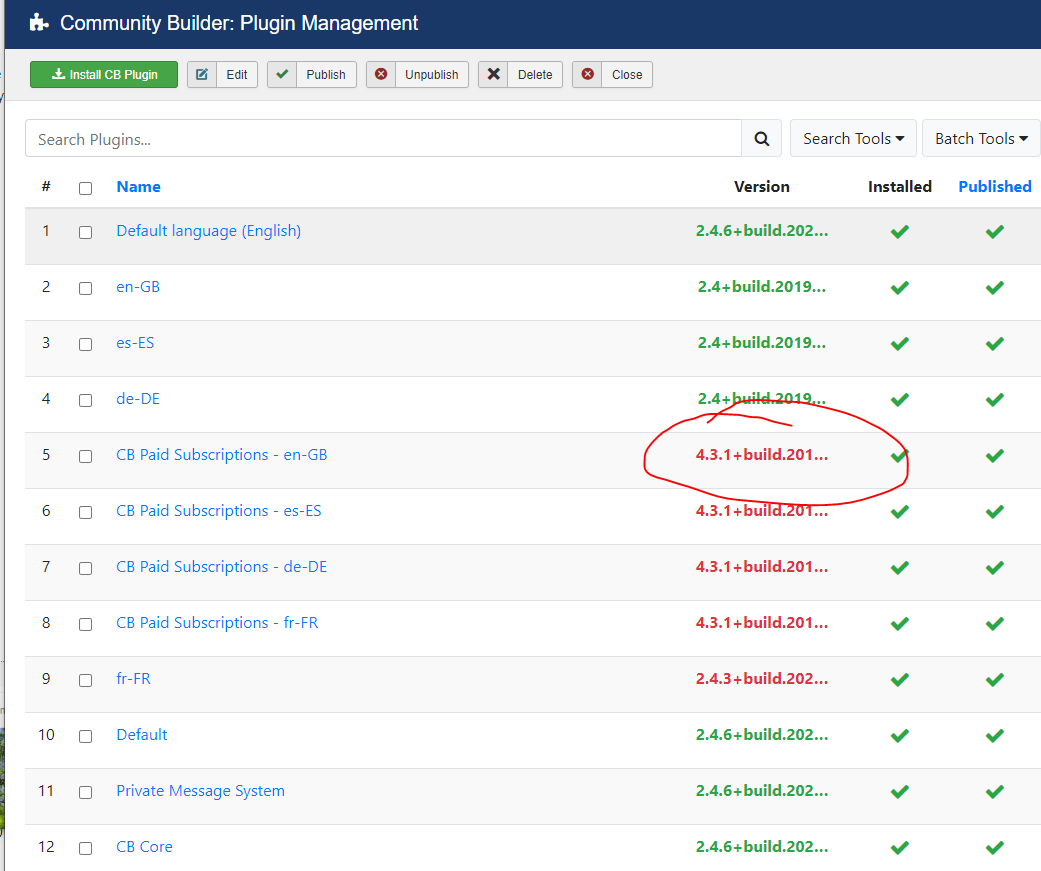
Task: Click Installed checkmark for es-ES row
Action: pos(900,344)
